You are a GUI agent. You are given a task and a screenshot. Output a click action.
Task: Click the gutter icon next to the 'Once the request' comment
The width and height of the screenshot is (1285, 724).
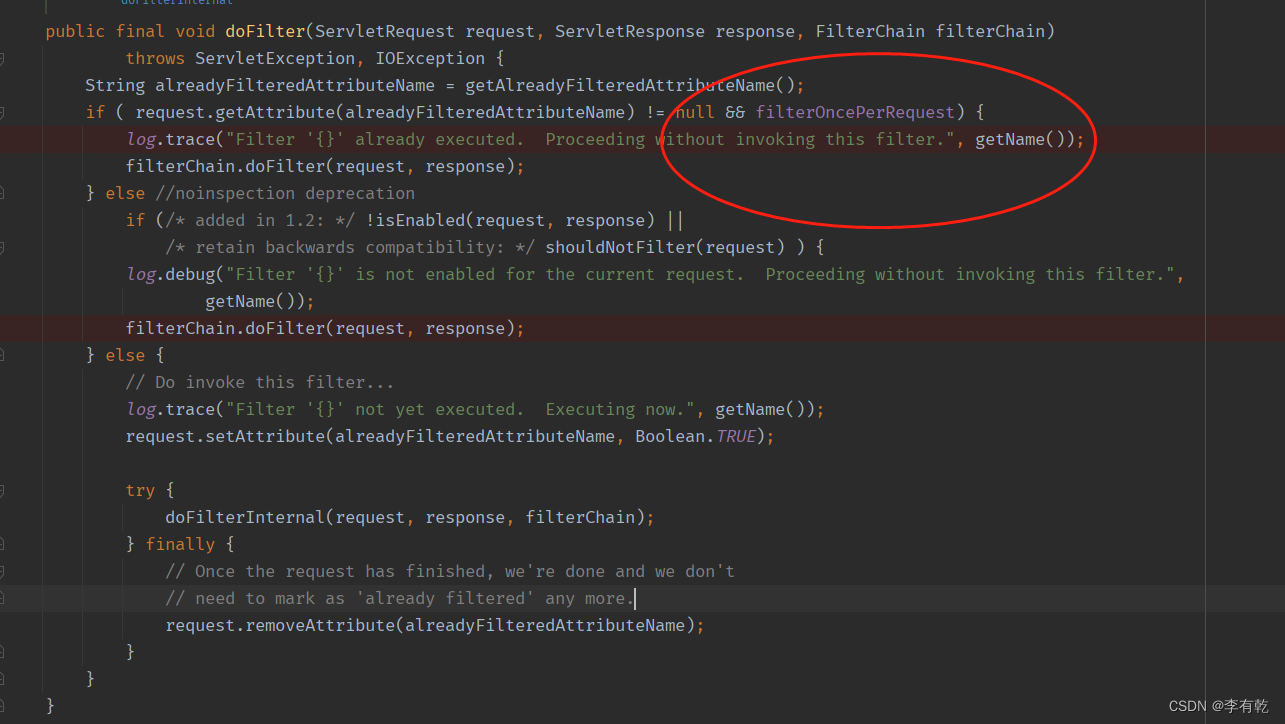click(x=5, y=570)
